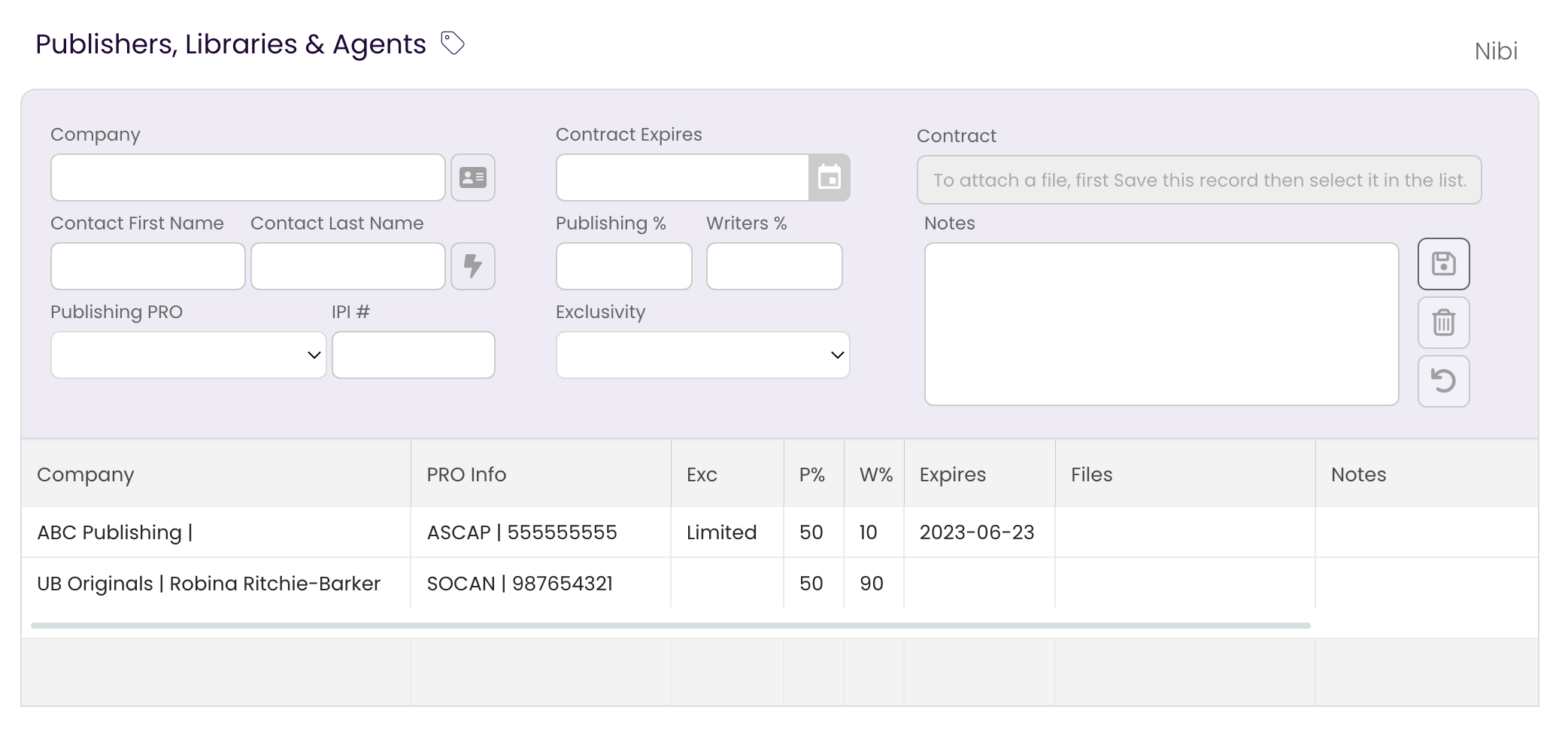Open the calendar picker for Contract Expires

coord(829,177)
